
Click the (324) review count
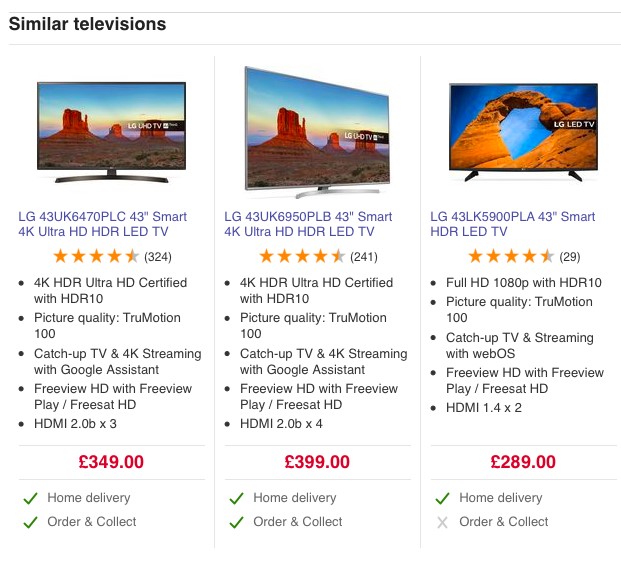pos(158,257)
